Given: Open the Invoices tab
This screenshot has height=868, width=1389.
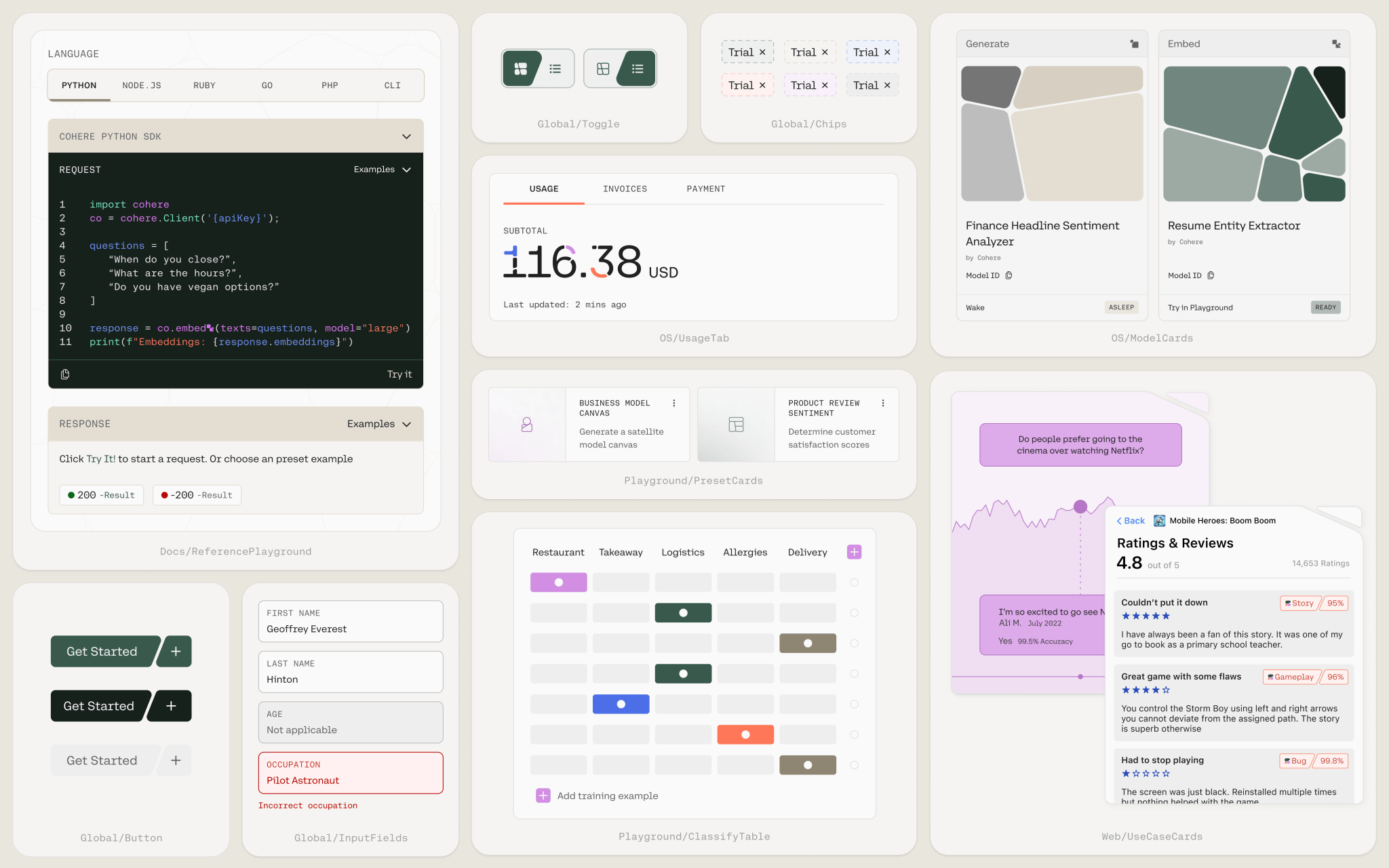Looking at the screenshot, I should pyautogui.click(x=625, y=189).
